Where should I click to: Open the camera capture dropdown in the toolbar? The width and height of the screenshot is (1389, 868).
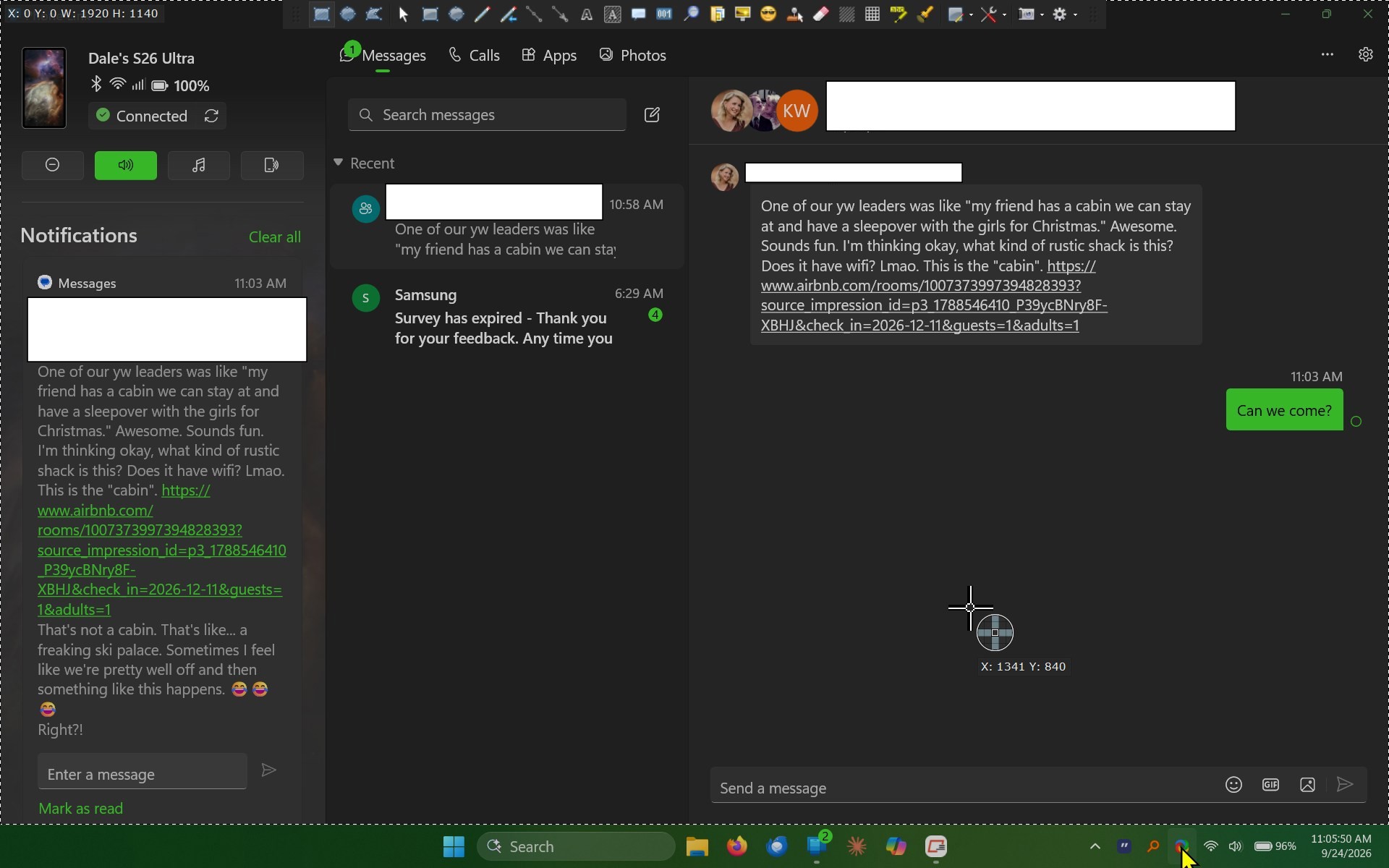pyautogui.click(x=1030, y=14)
